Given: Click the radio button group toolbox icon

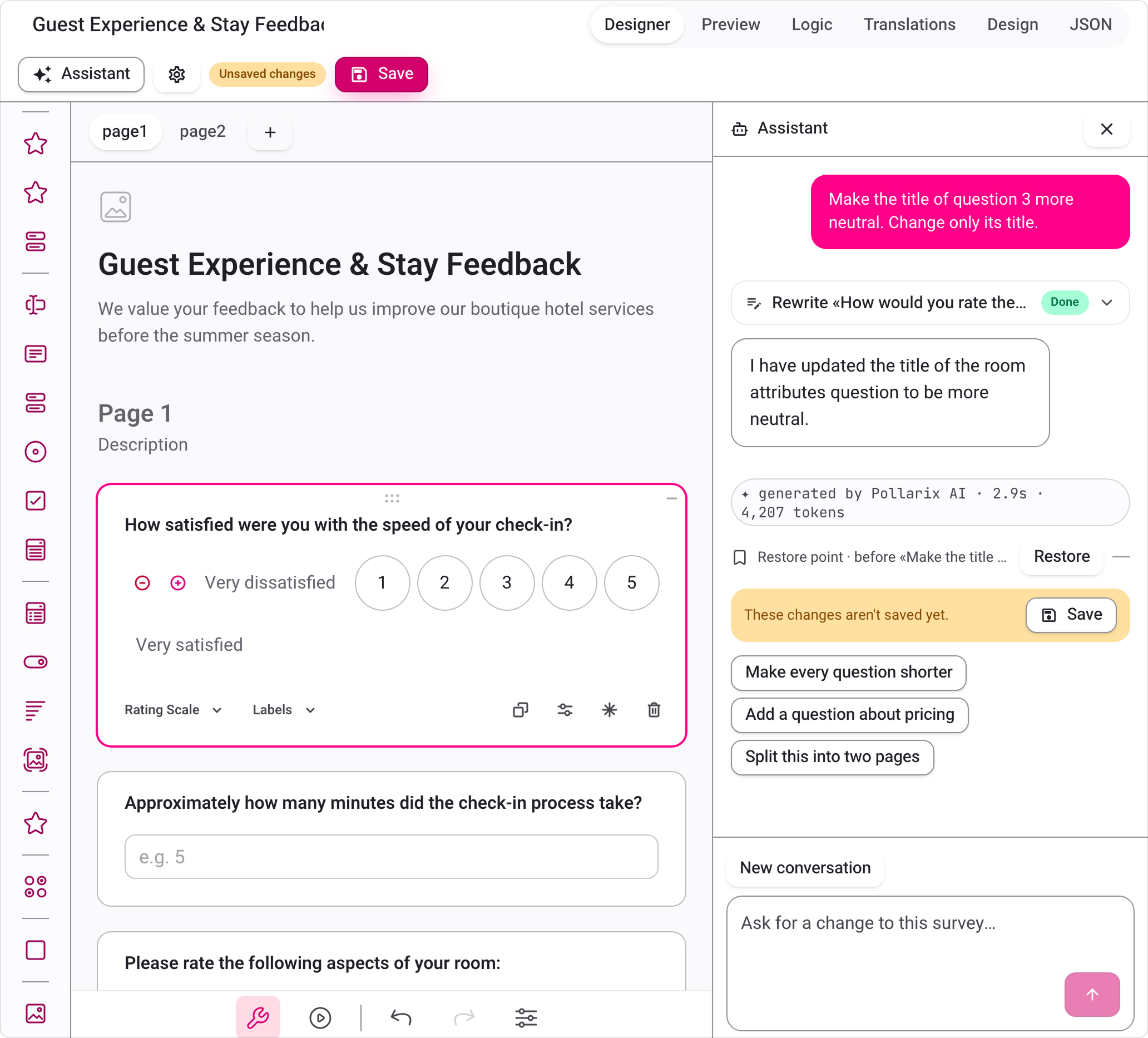Looking at the screenshot, I should (x=35, y=452).
